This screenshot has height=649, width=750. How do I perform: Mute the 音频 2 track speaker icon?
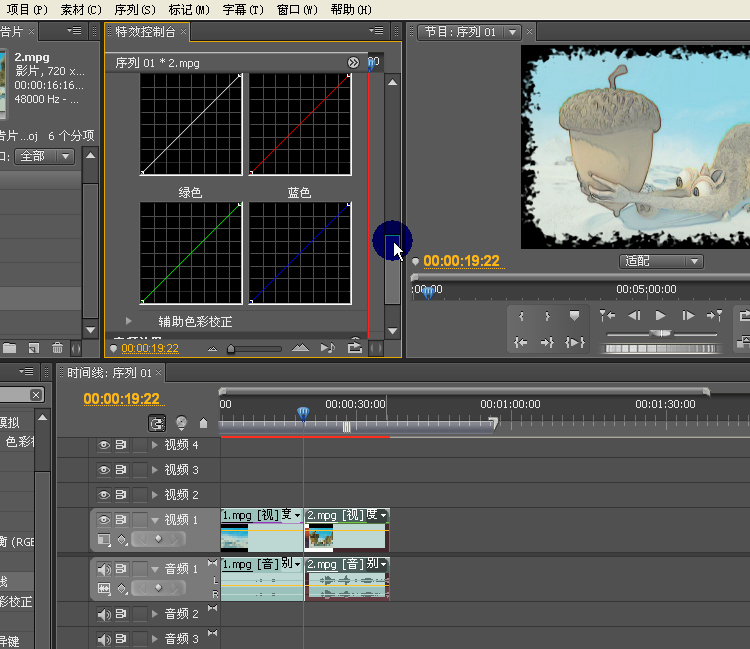coord(103,614)
